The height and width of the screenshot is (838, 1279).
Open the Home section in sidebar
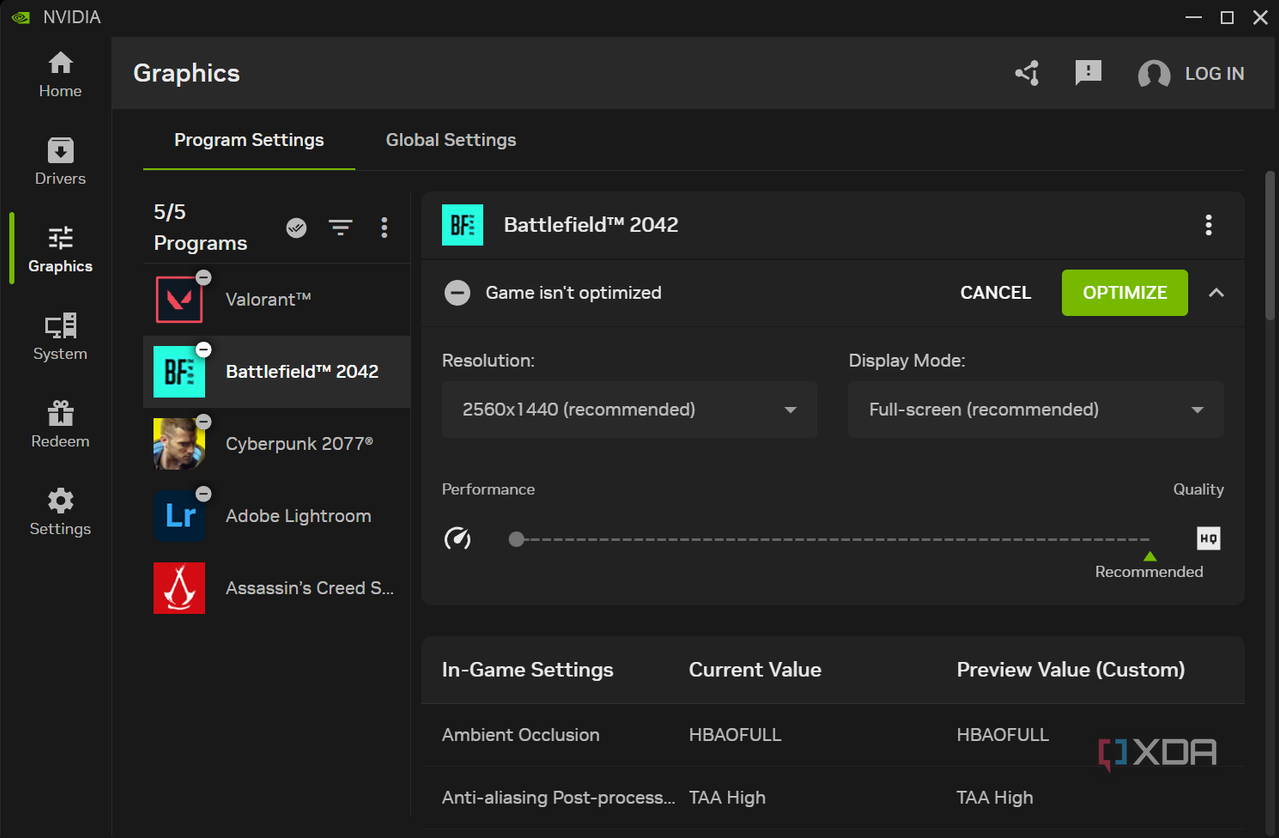(x=60, y=74)
